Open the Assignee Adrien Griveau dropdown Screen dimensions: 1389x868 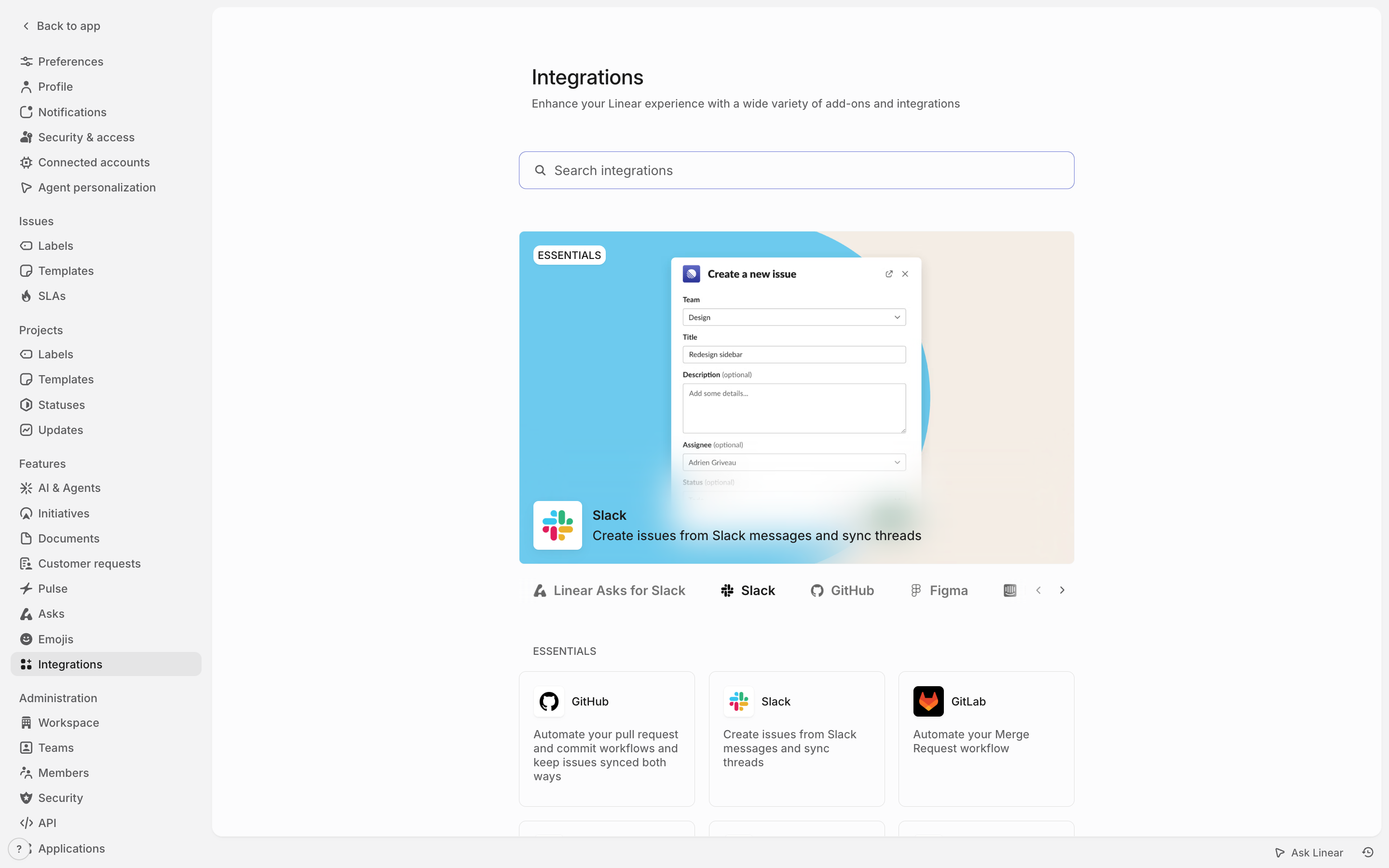tap(794, 462)
